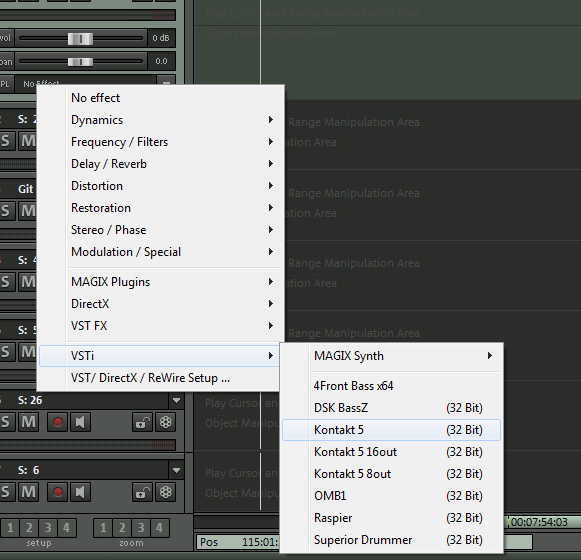Open the gear settings icon on track S: 26
Viewport: 581px width, 560px height.
pyautogui.click(x=165, y=422)
